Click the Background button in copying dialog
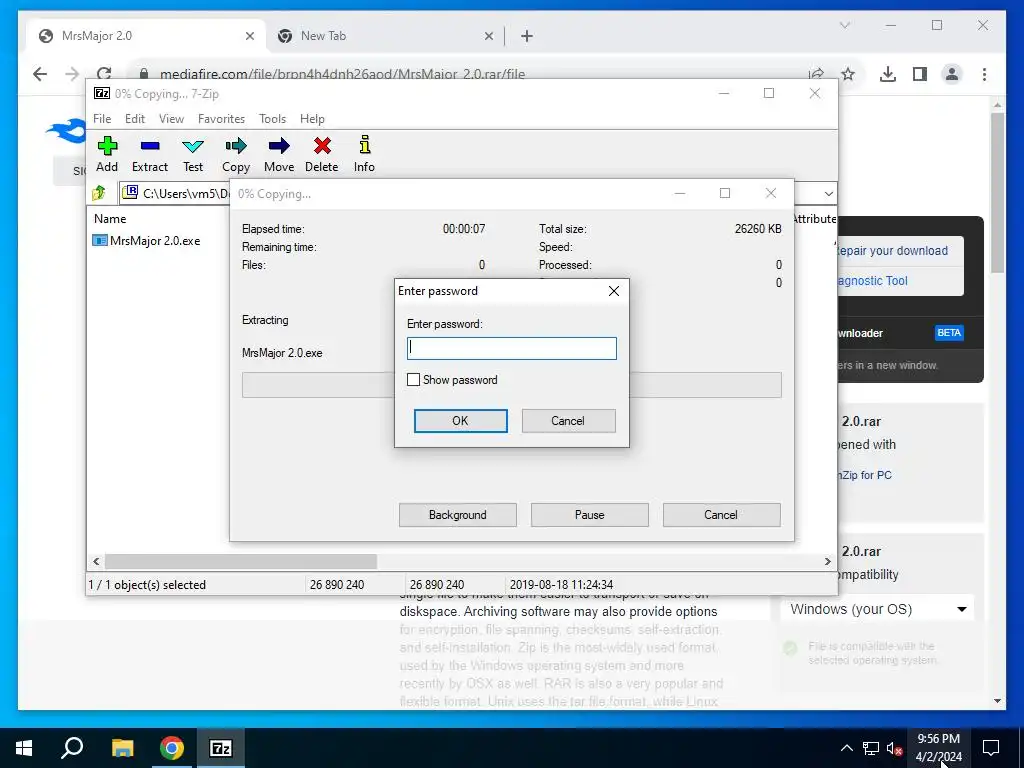The width and height of the screenshot is (1024, 768). coord(458,515)
